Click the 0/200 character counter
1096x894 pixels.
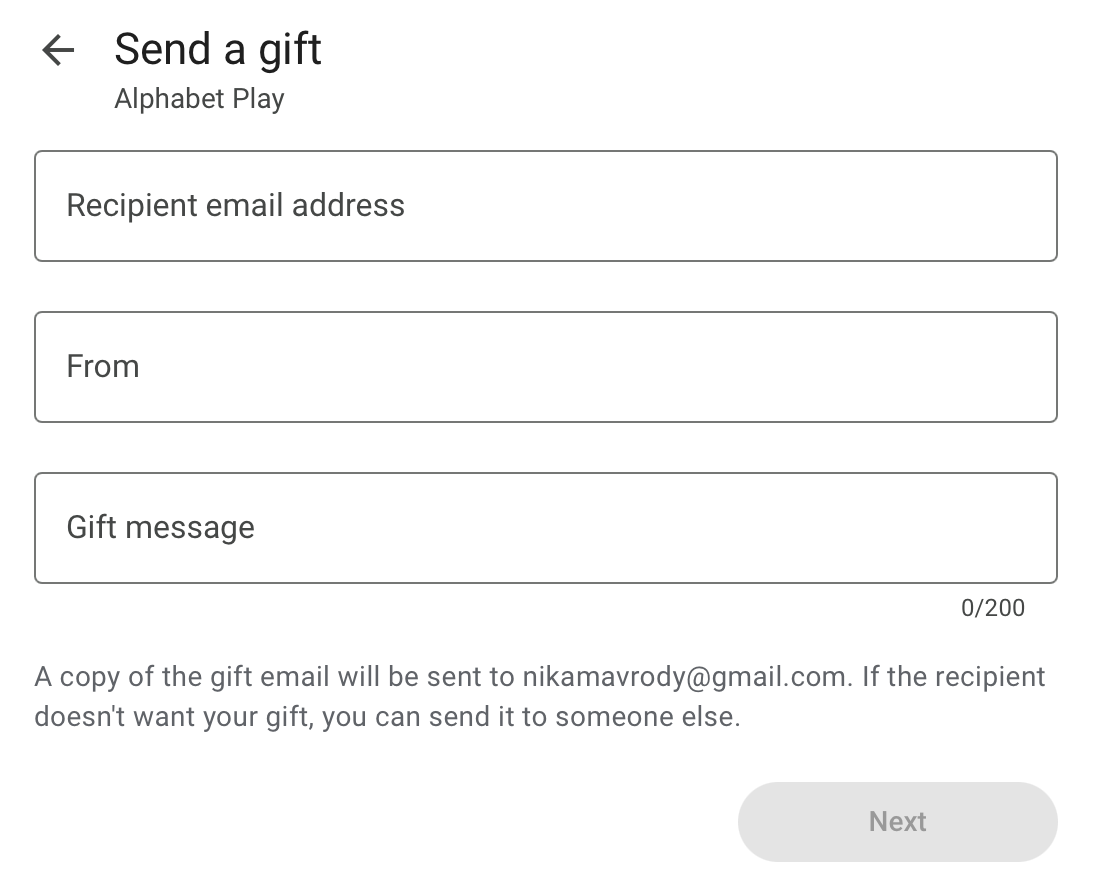click(x=994, y=607)
